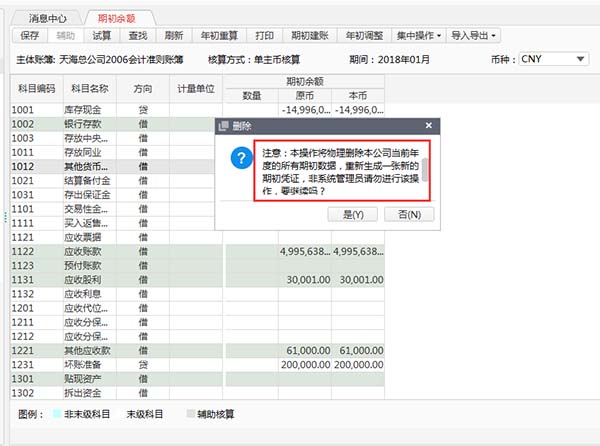Click 科目名称 column header
Image resolution: width=600 pixels, height=446 pixels.
[90, 89]
